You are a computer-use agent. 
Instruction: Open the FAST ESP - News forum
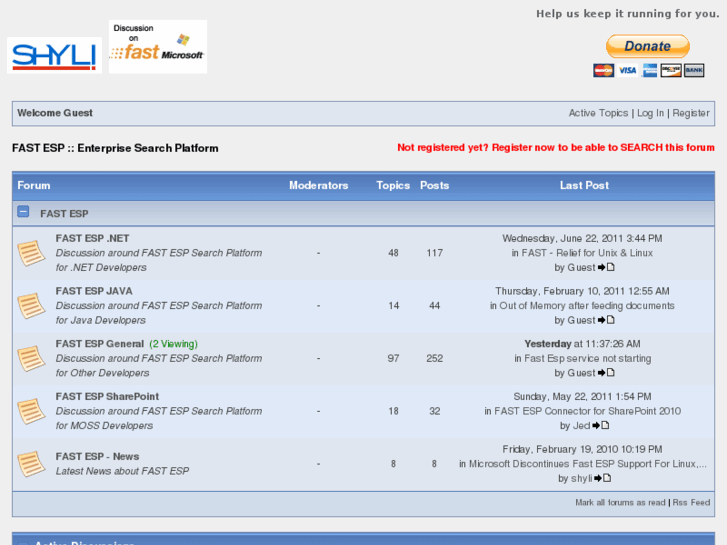tap(97, 456)
